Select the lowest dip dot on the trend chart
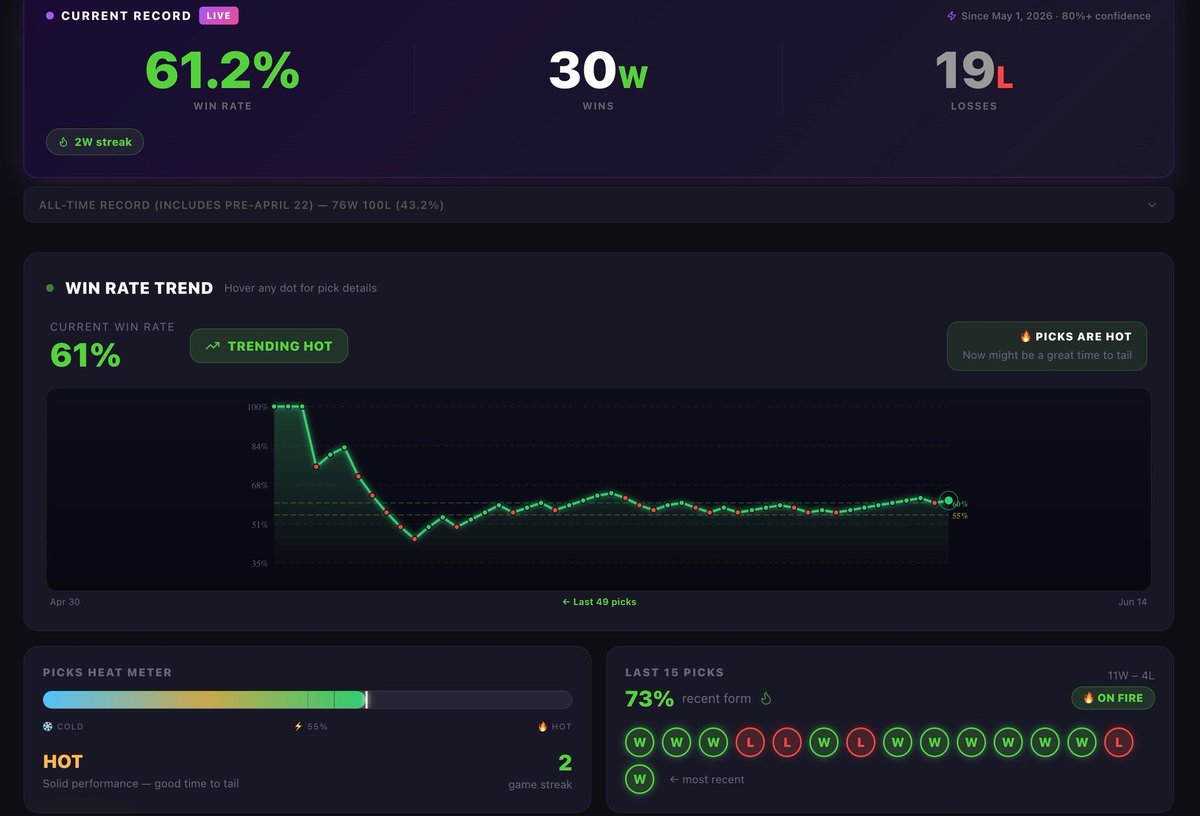 [415, 538]
